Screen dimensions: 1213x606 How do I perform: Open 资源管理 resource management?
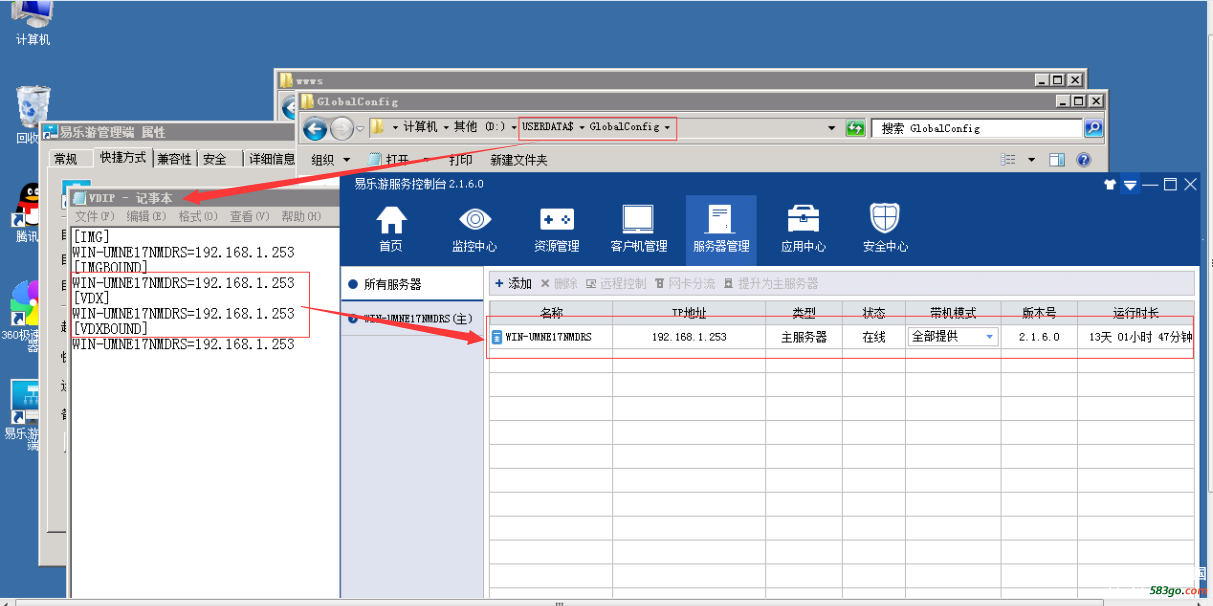tap(557, 229)
